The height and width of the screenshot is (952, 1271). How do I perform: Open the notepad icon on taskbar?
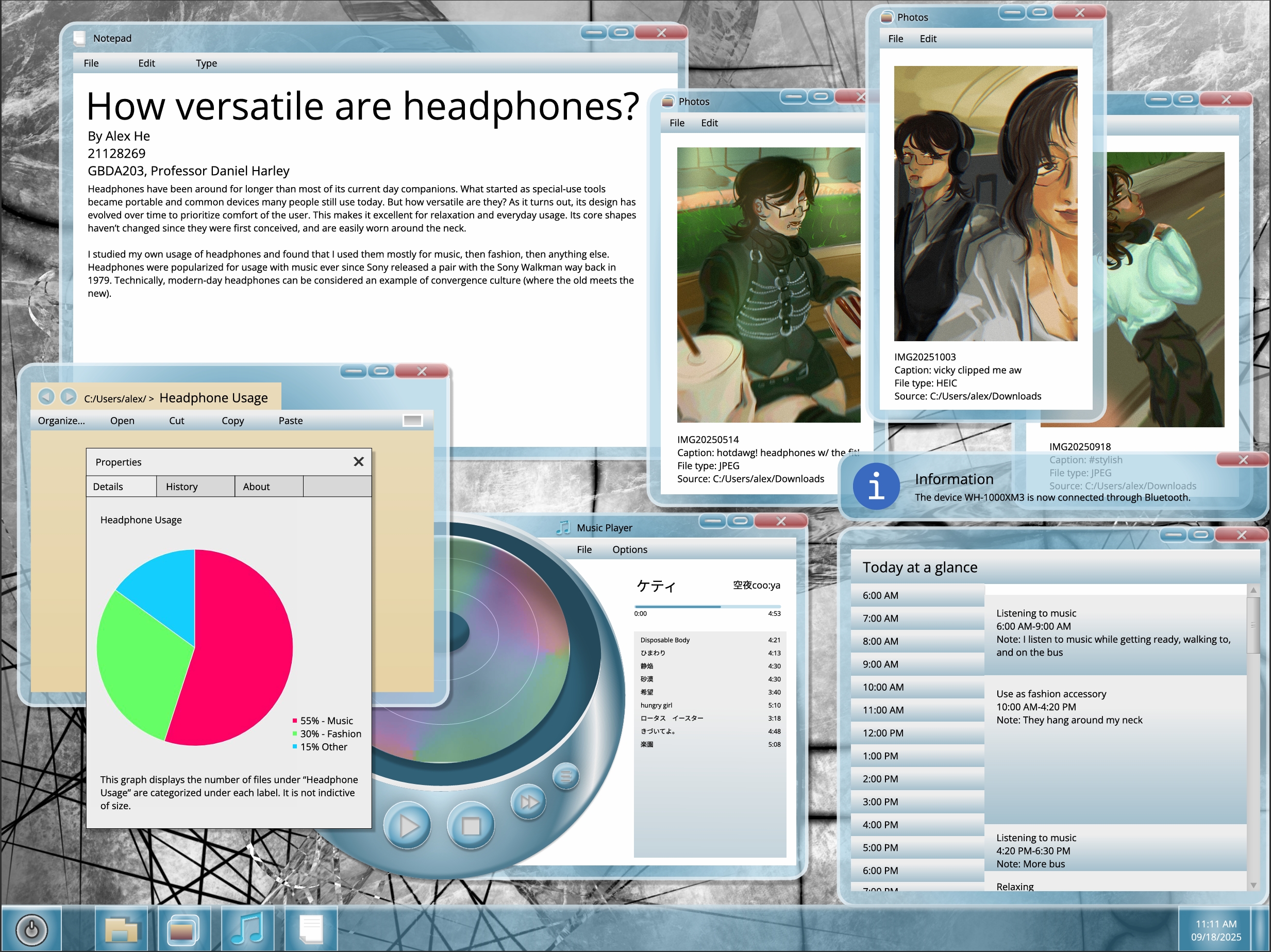(x=311, y=928)
